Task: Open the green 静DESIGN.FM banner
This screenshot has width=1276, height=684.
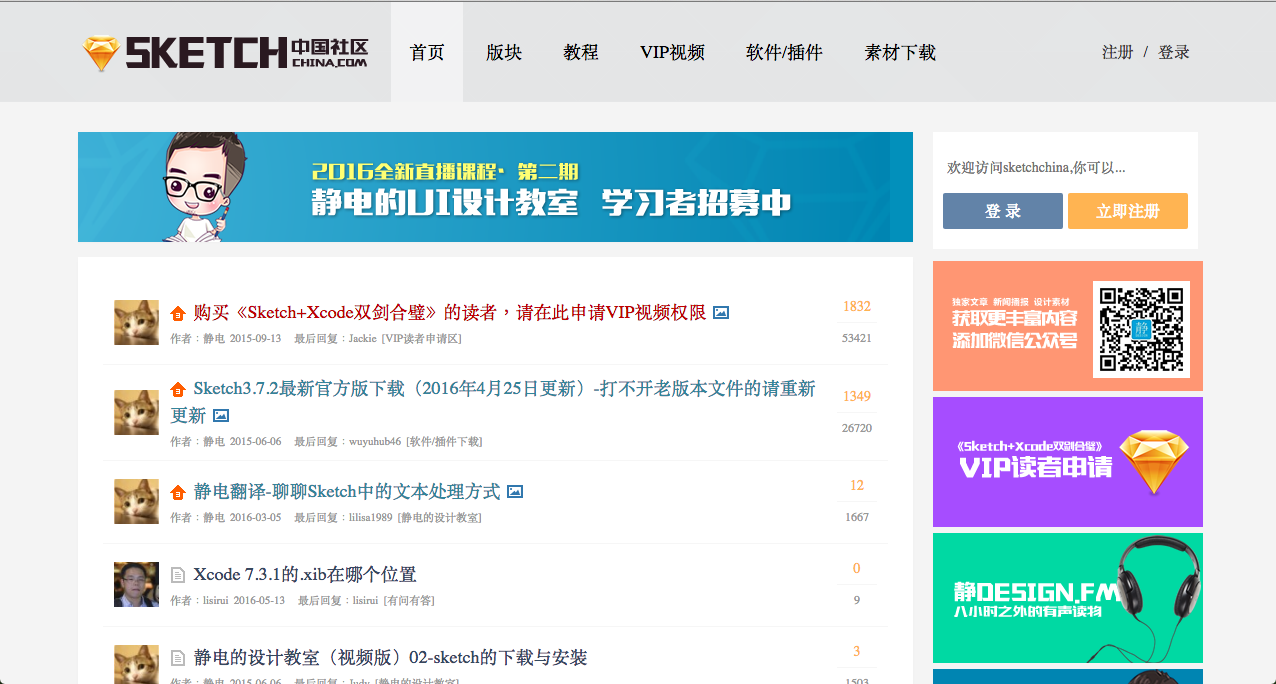Action: (1068, 598)
